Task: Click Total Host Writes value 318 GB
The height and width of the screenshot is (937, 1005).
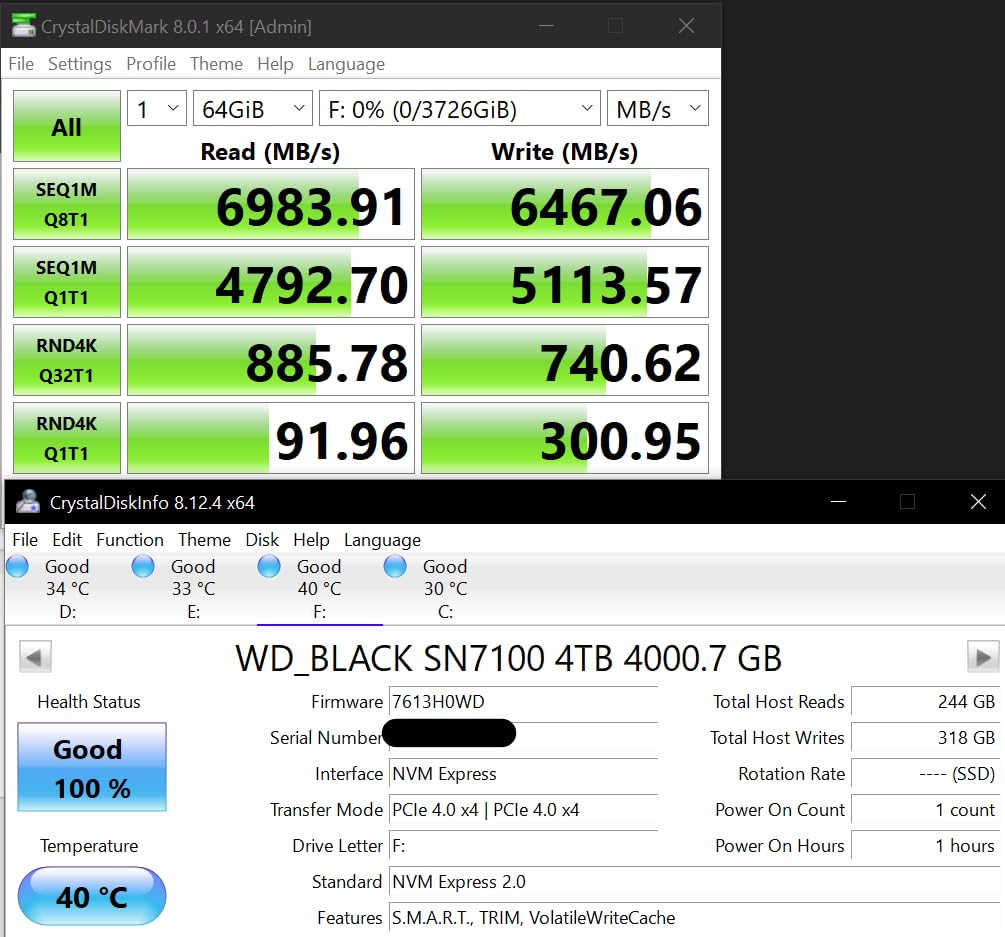Action: tap(925, 738)
